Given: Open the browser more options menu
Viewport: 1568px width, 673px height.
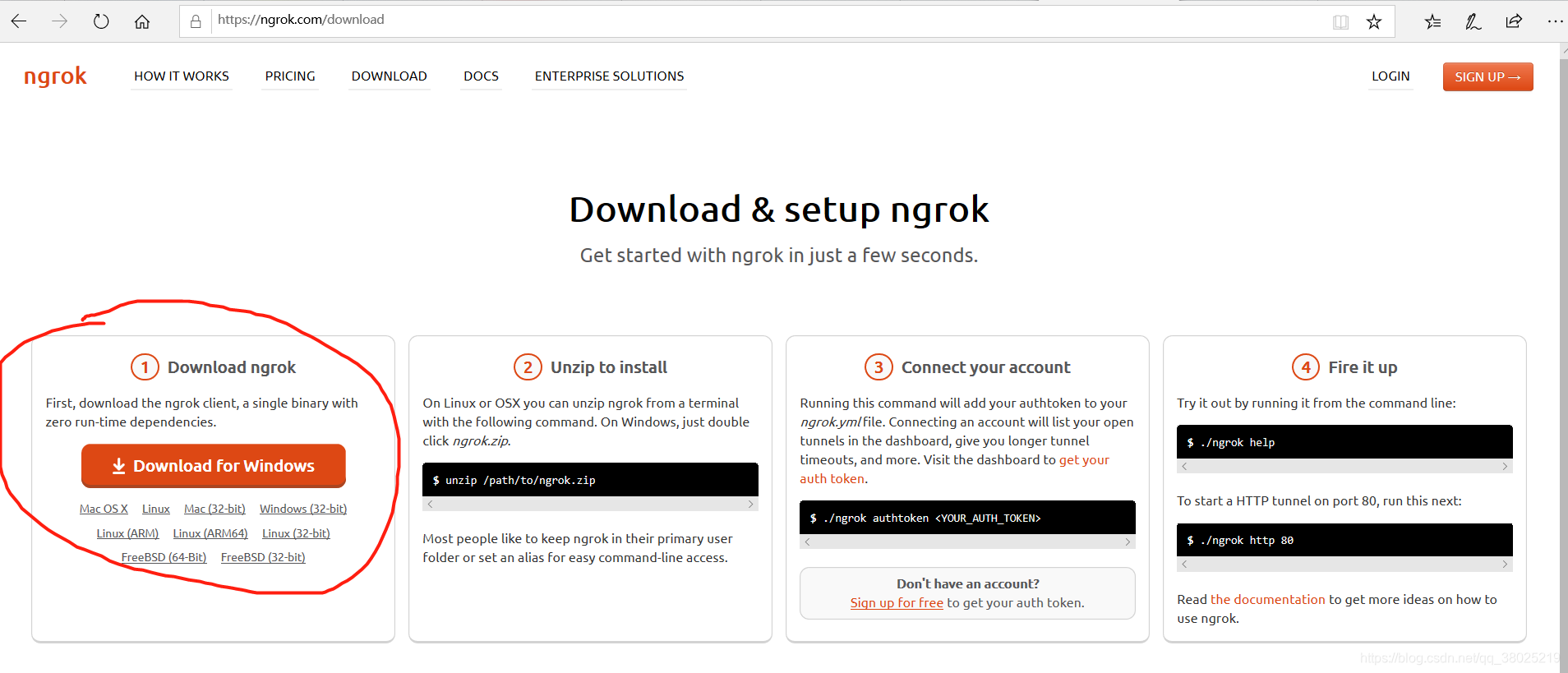Looking at the screenshot, I should 1555,21.
